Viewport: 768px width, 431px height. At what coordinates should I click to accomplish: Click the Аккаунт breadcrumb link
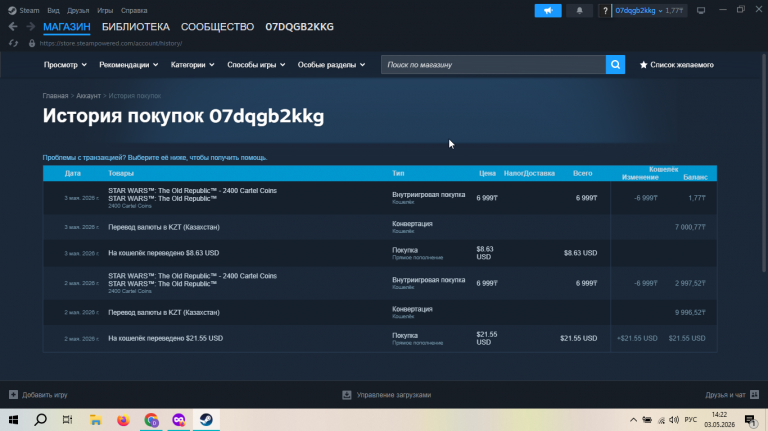(88, 96)
